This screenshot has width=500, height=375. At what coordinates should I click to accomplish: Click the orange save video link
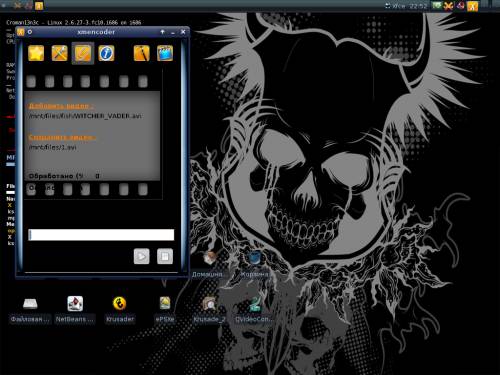coord(62,137)
